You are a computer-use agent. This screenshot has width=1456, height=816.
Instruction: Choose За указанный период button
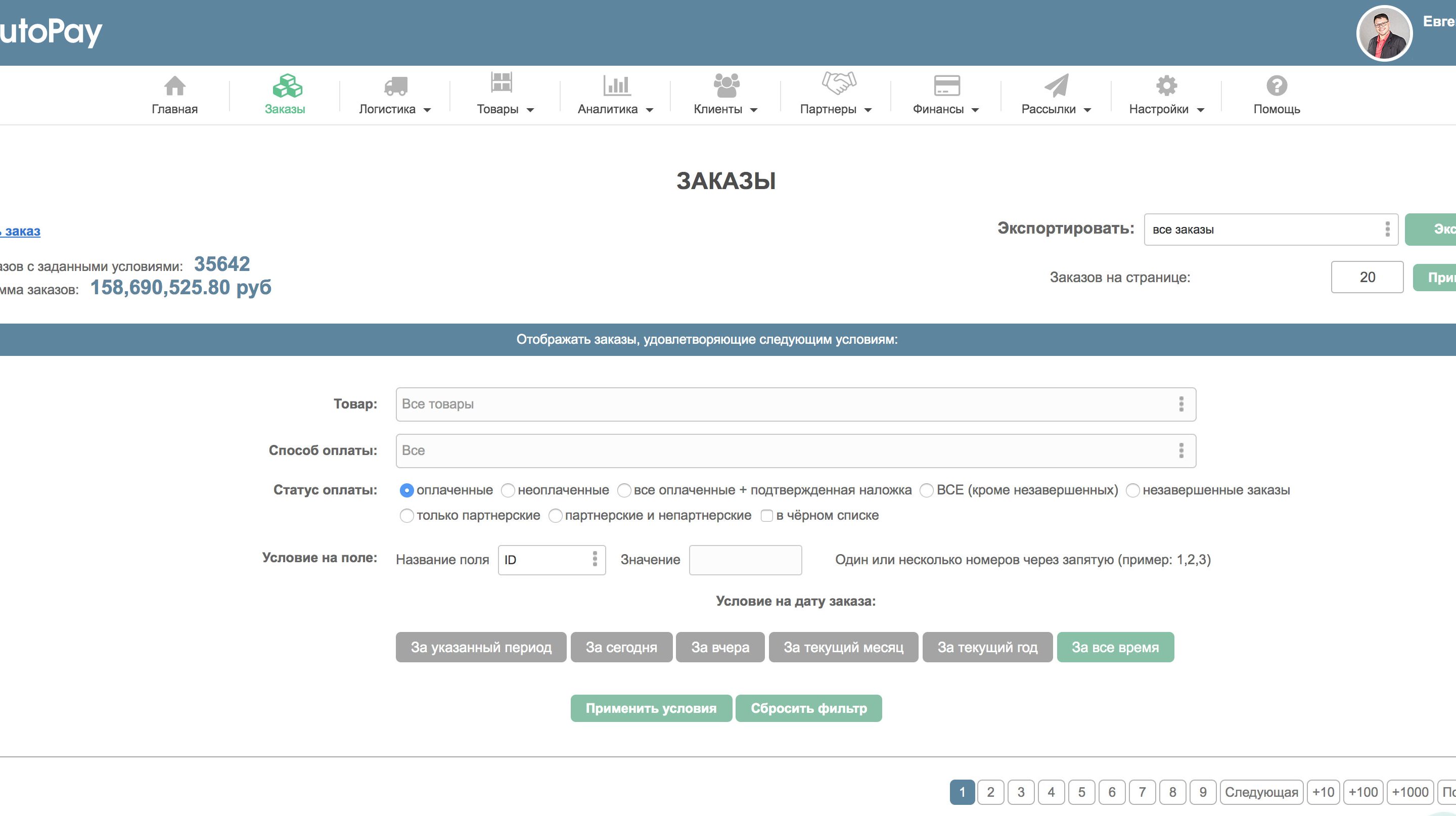point(481,647)
